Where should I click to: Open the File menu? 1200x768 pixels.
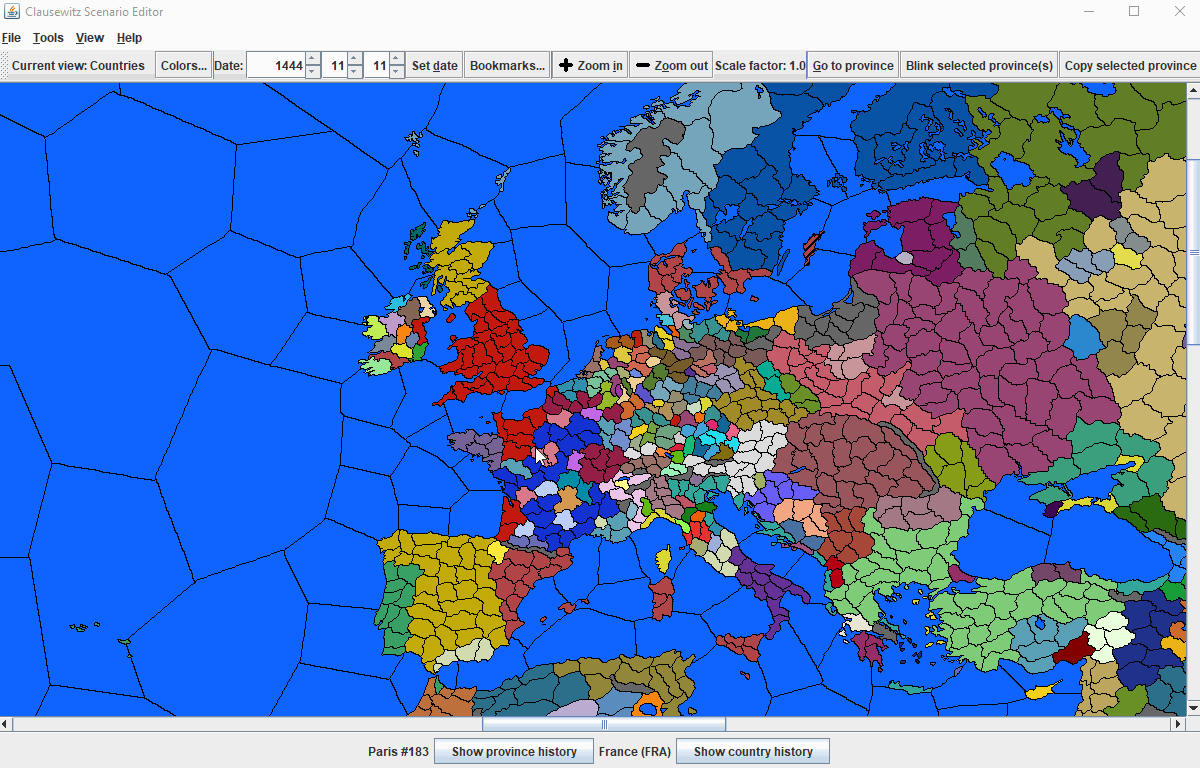pos(11,38)
